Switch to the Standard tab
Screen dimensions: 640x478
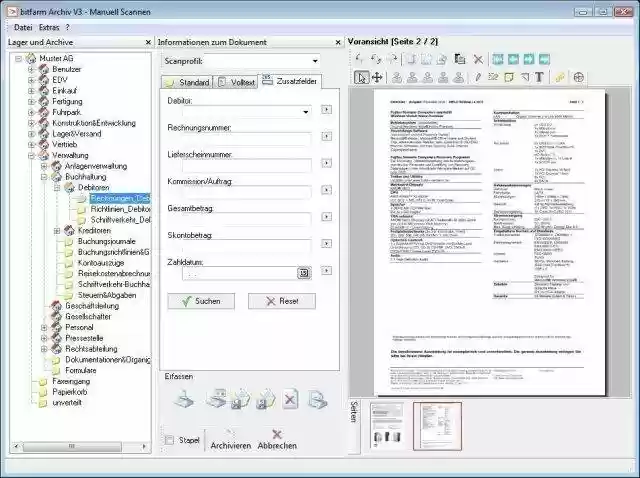tap(187, 82)
